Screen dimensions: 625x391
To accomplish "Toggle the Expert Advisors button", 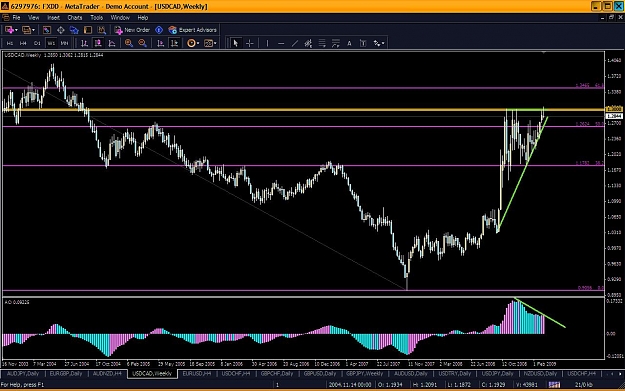I will pyautogui.click(x=193, y=30).
